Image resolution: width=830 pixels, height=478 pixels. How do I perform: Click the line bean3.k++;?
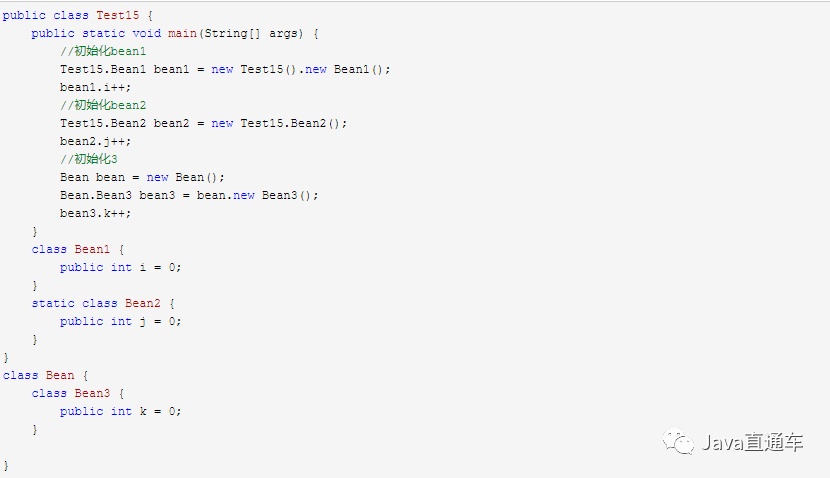click(x=95, y=213)
